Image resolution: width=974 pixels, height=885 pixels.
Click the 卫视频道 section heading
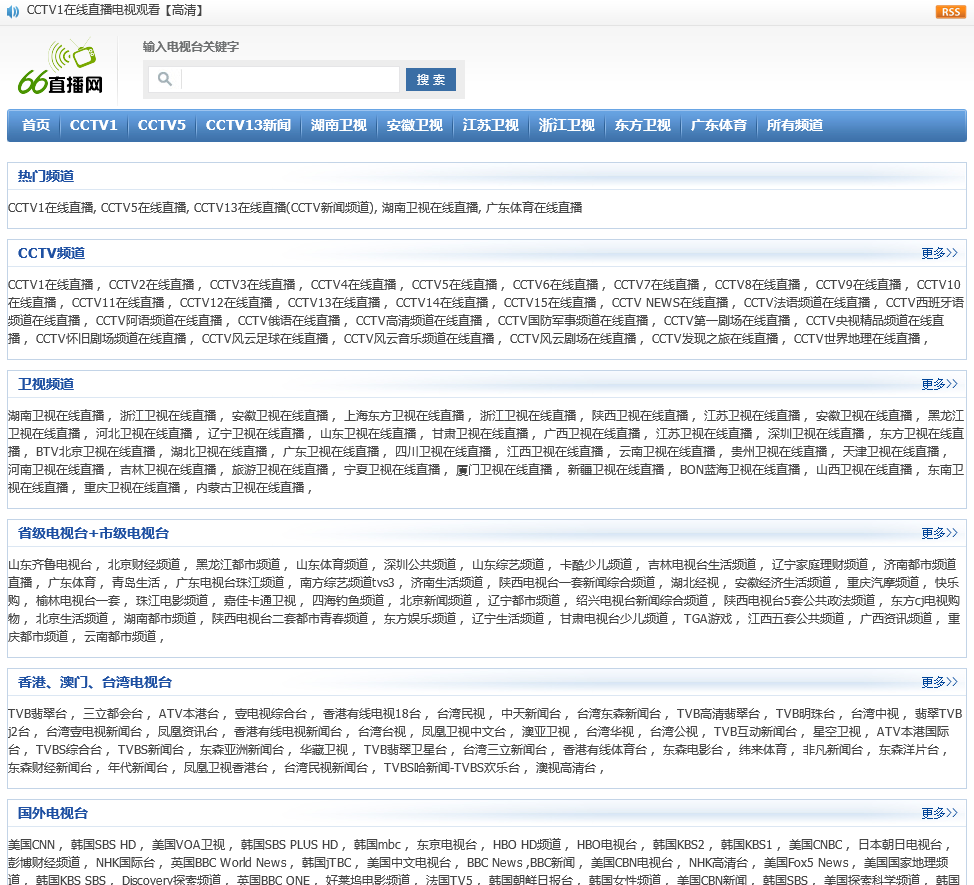pyautogui.click(x=46, y=384)
